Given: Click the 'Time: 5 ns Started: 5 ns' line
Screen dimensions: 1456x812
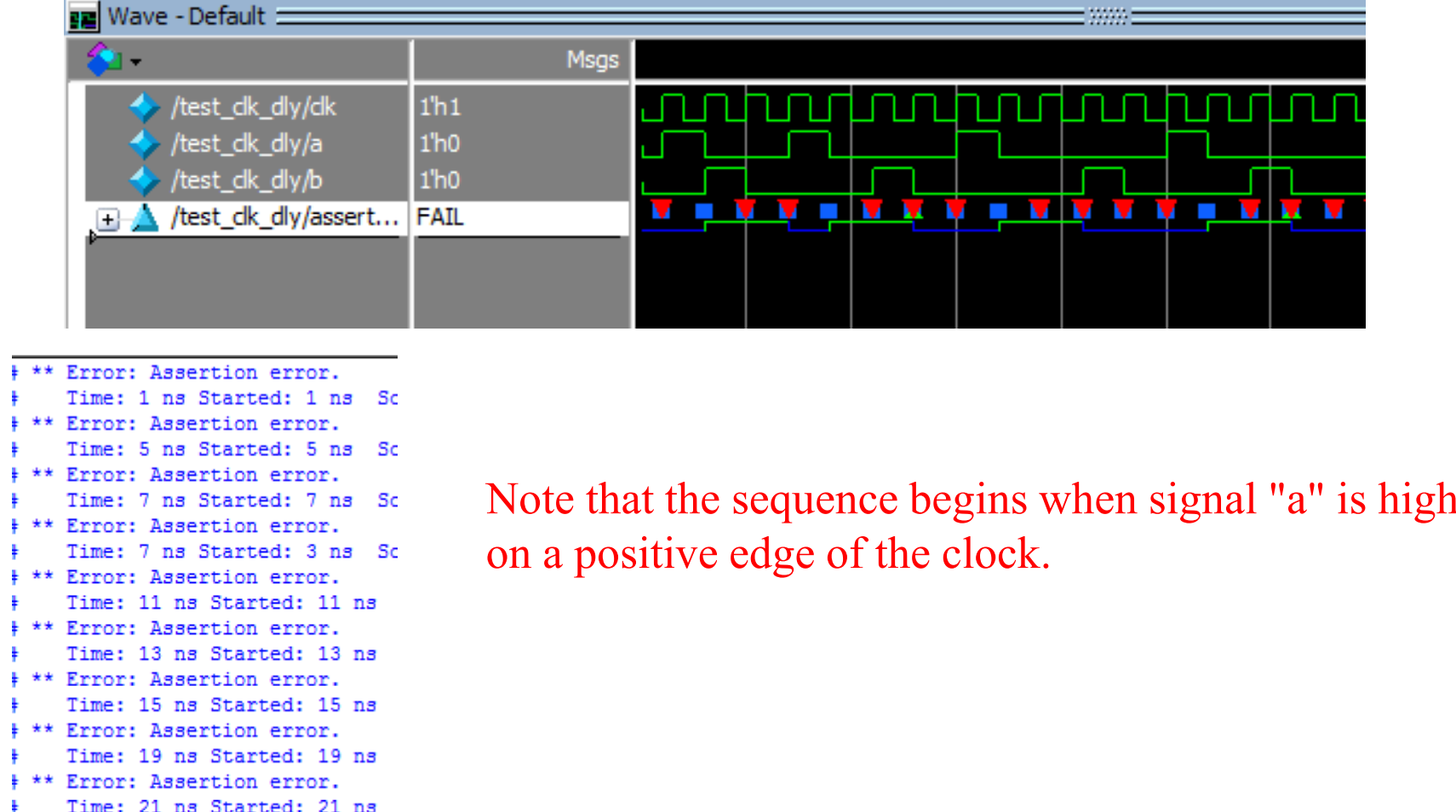Looking at the screenshot, I should pyautogui.click(x=209, y=449).
